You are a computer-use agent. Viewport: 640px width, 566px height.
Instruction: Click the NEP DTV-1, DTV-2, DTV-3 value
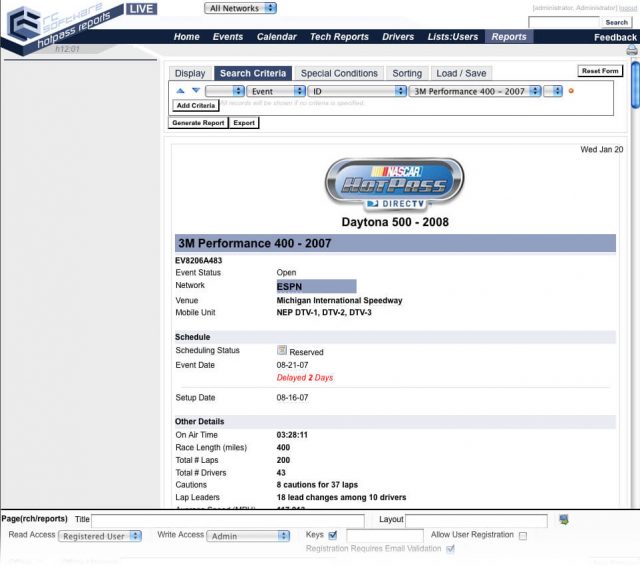[x=324, y=313]
